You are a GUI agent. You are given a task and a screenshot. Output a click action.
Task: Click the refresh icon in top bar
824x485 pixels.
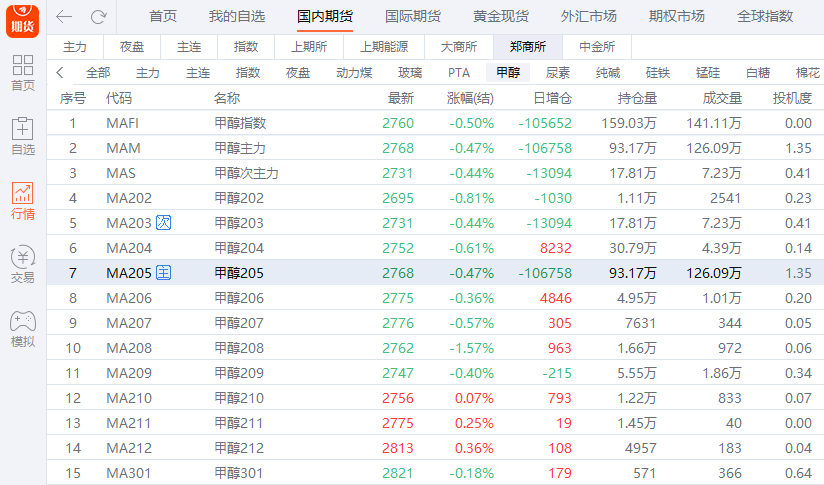pyautogui.click(x=98, y=17)
